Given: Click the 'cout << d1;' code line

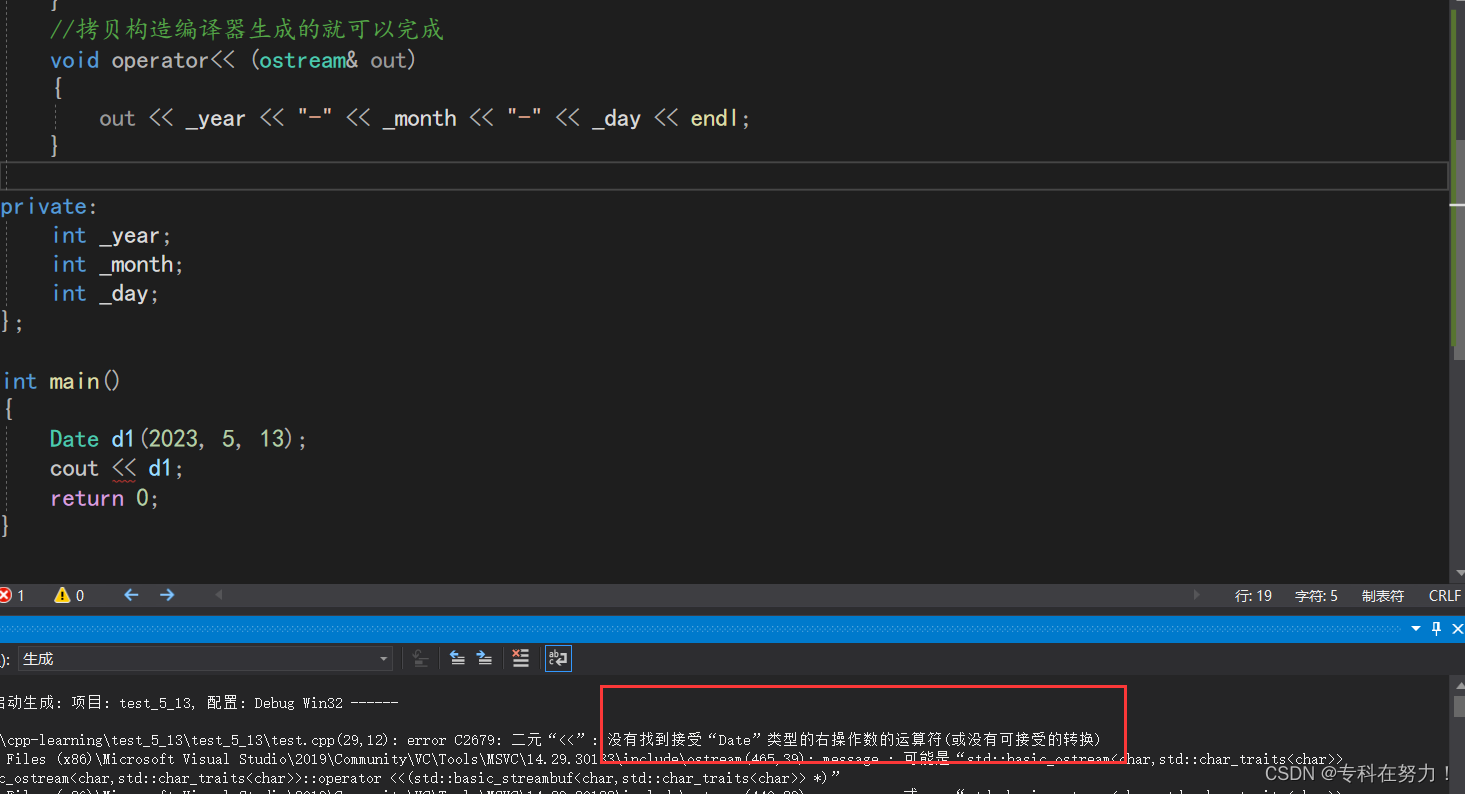Looking at the screenshot, I should (117, 468).
